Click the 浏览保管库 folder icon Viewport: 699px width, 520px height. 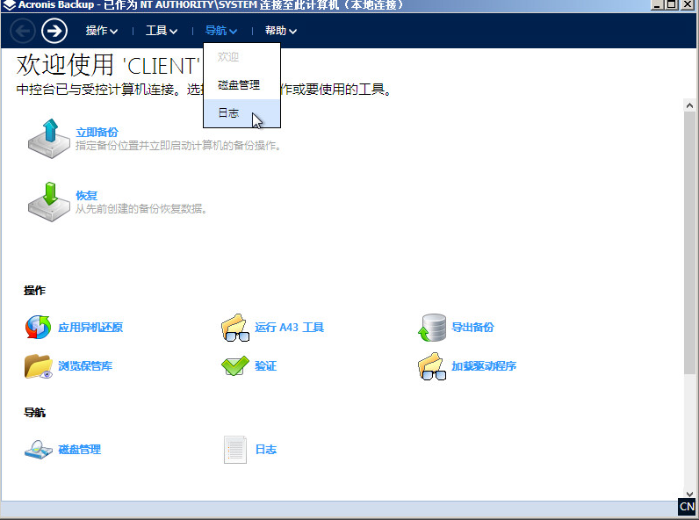click(38, 367)
